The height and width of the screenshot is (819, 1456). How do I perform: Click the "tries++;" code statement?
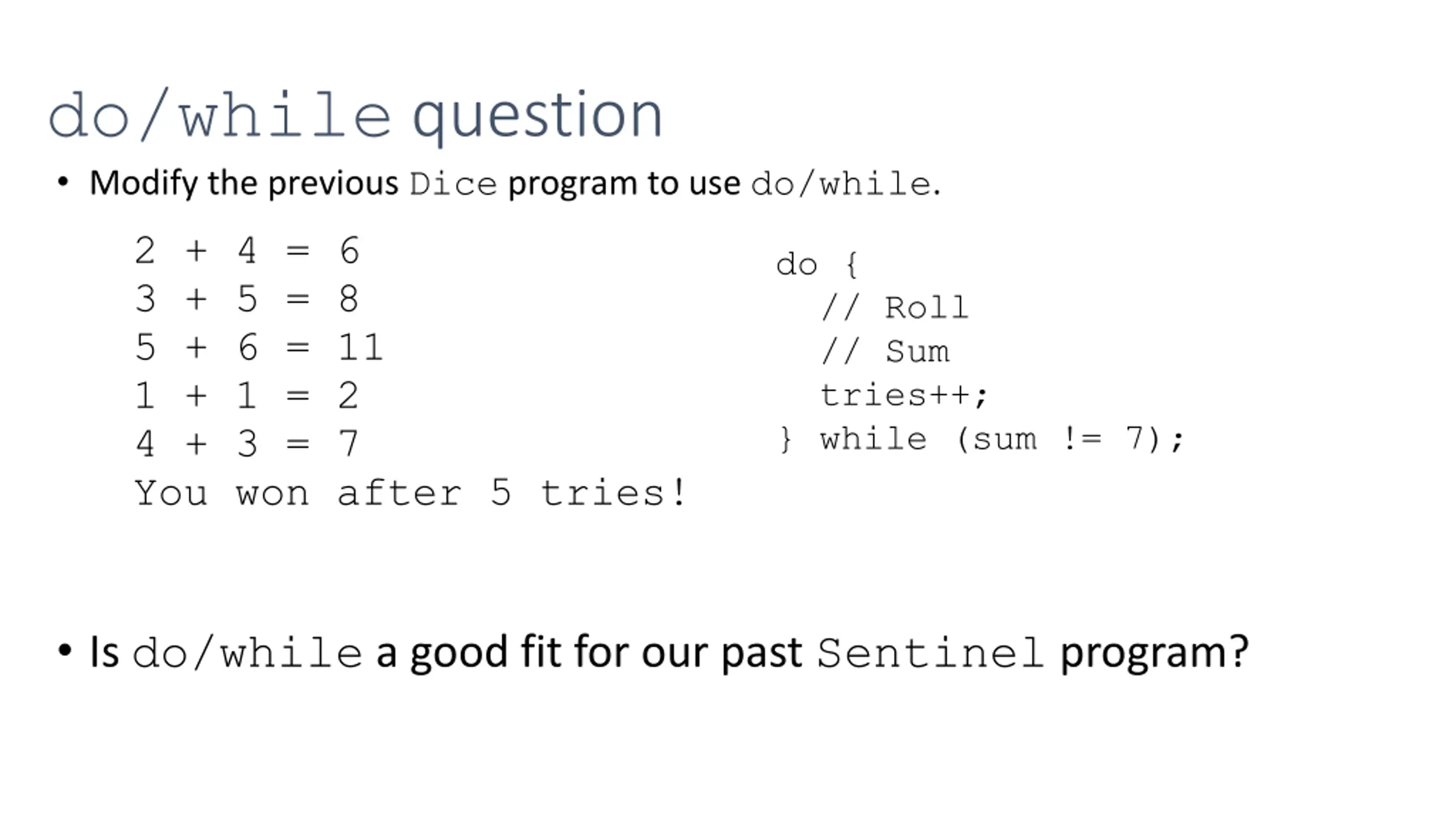[x=904, y=395]
